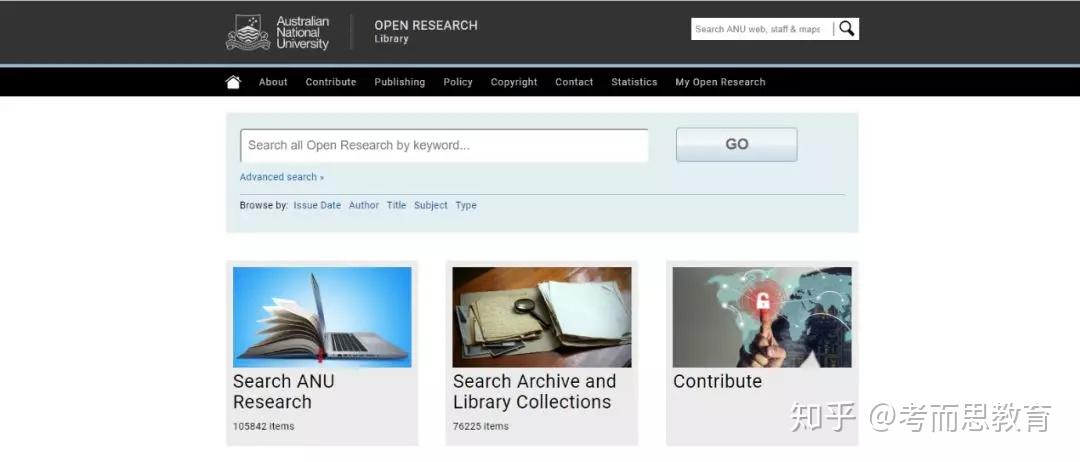
Task: Click the 105842 items count text
Action: (x=263, y=426)
